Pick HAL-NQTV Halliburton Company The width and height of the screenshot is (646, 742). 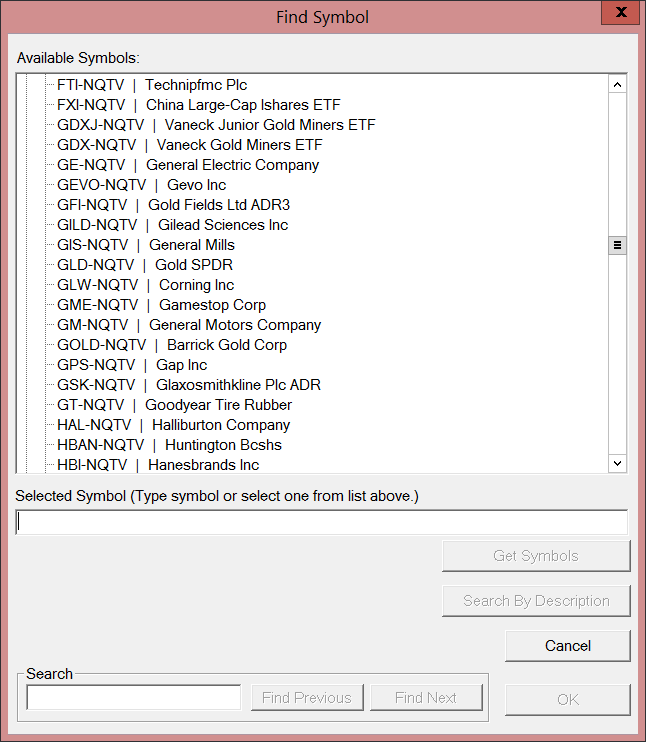(x=173, y=424)
